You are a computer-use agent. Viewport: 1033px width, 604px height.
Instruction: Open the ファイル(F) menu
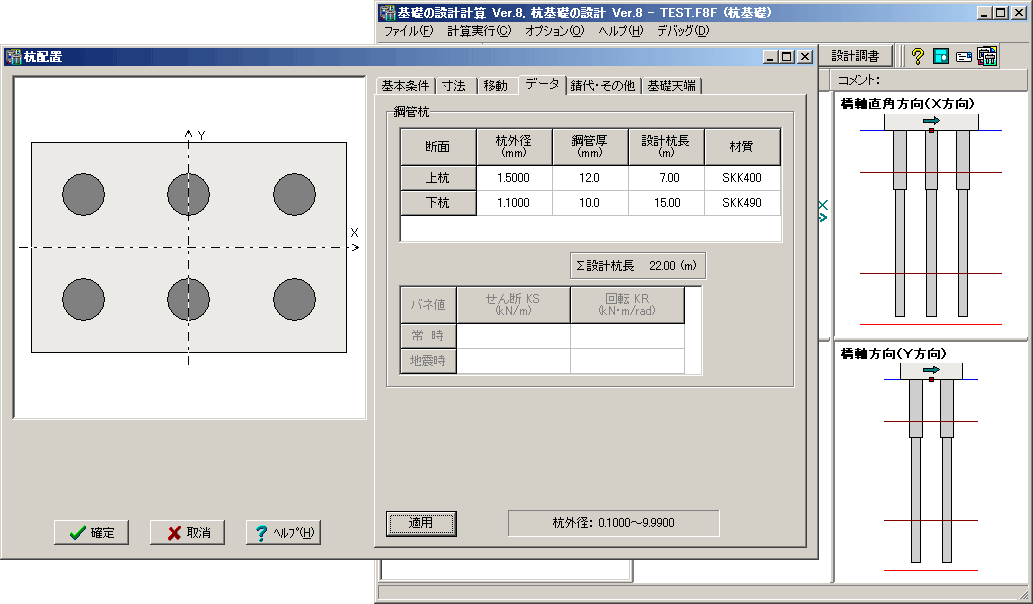tap(408, 31)
